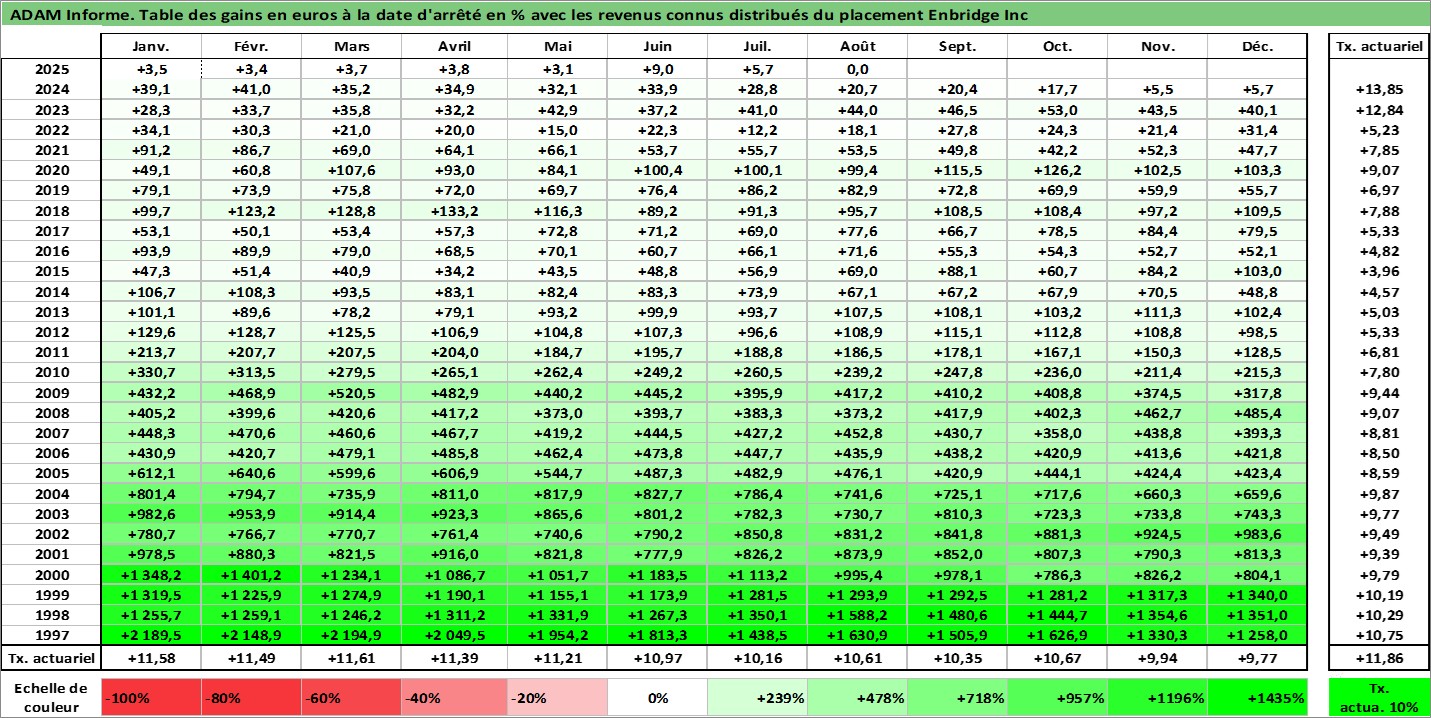Click the '0,0' value for Août 2025

[857, 70]
